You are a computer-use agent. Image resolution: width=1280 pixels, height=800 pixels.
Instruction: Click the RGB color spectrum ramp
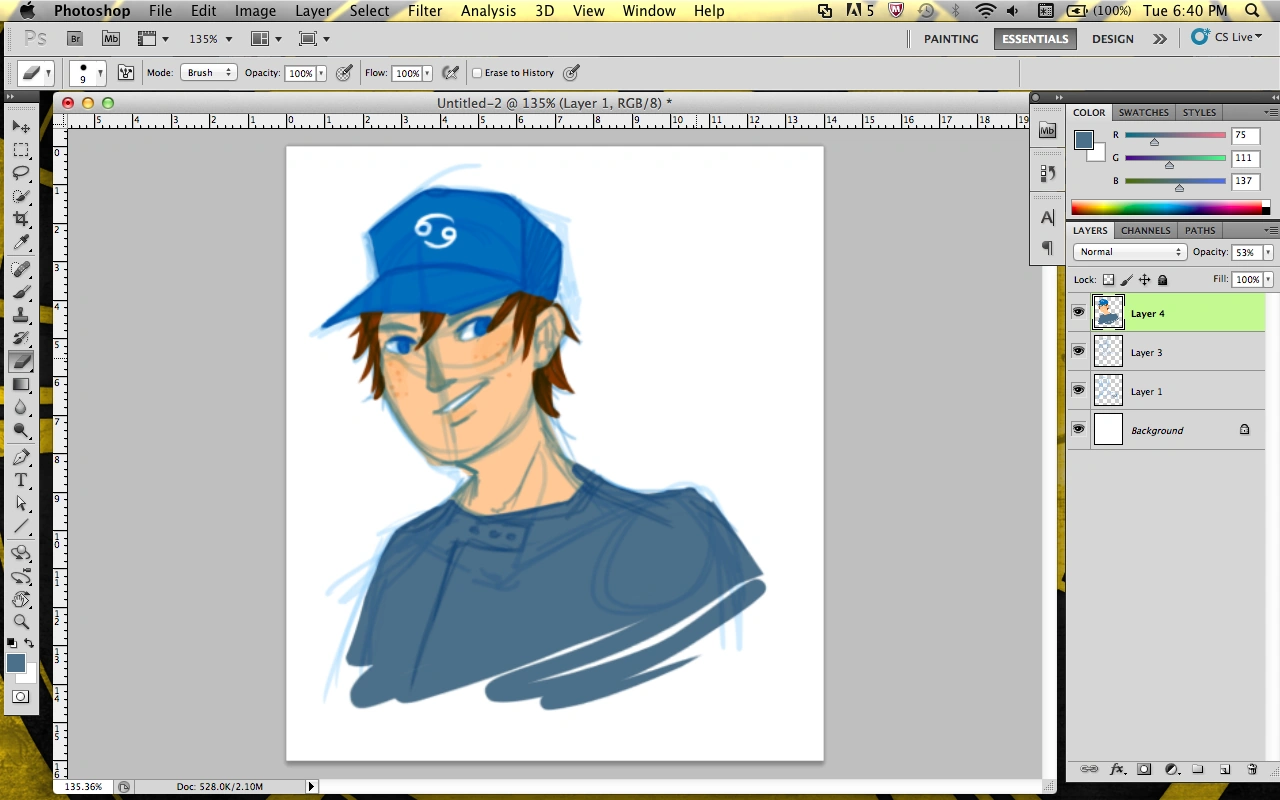tap(1166, 208)
